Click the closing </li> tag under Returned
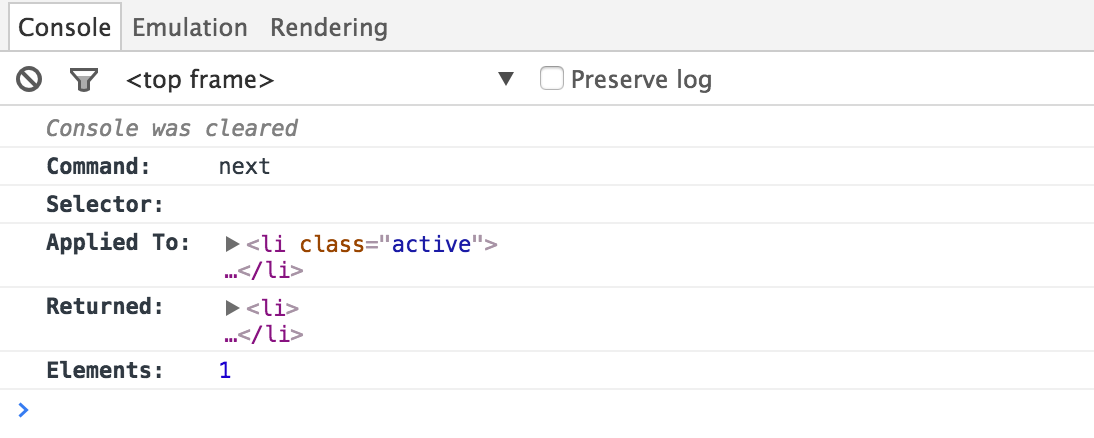The image size is (1094, 438). point(270,334)
